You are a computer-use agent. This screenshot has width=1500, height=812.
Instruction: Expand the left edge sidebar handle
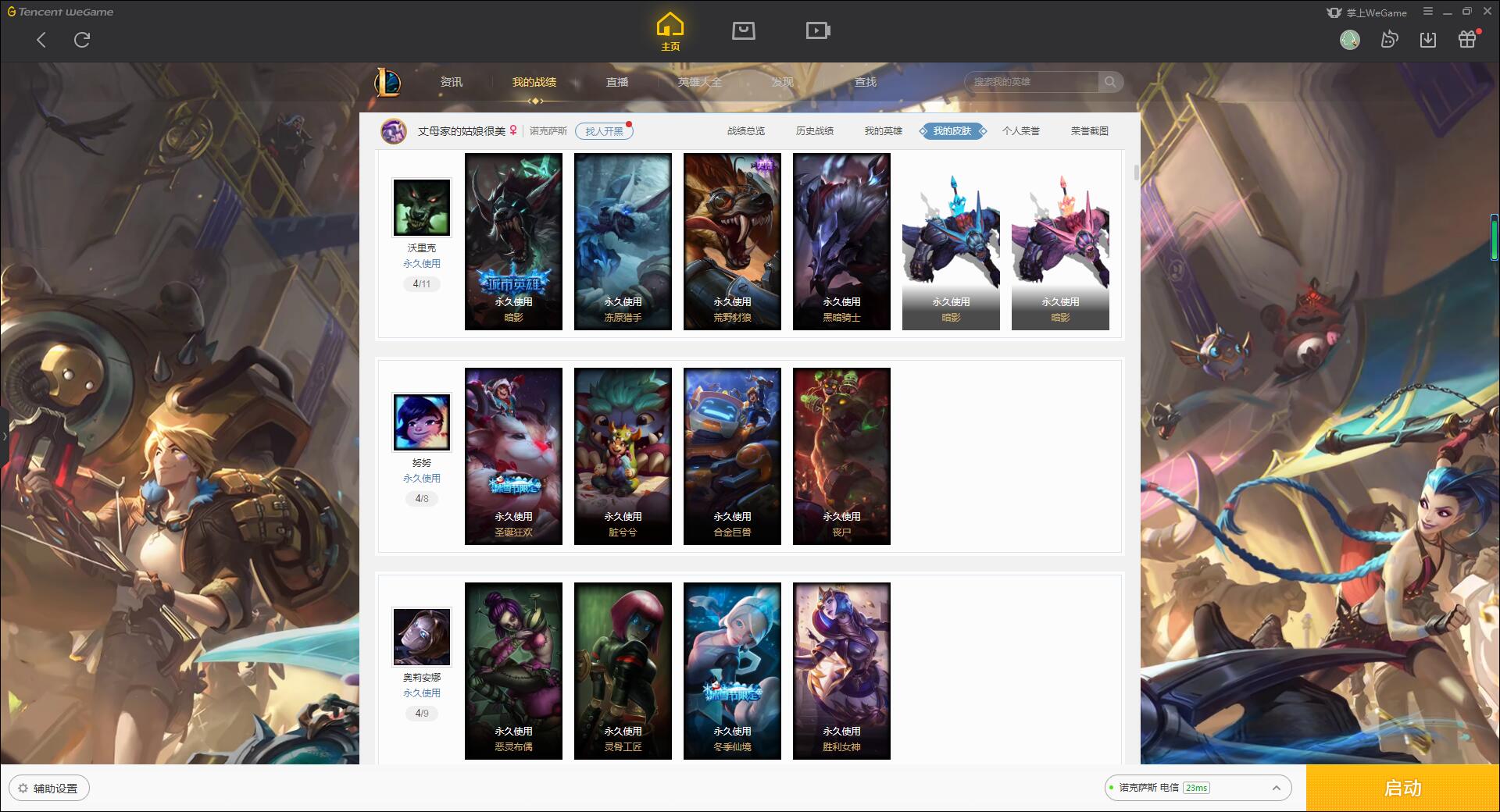click(4, 436)
